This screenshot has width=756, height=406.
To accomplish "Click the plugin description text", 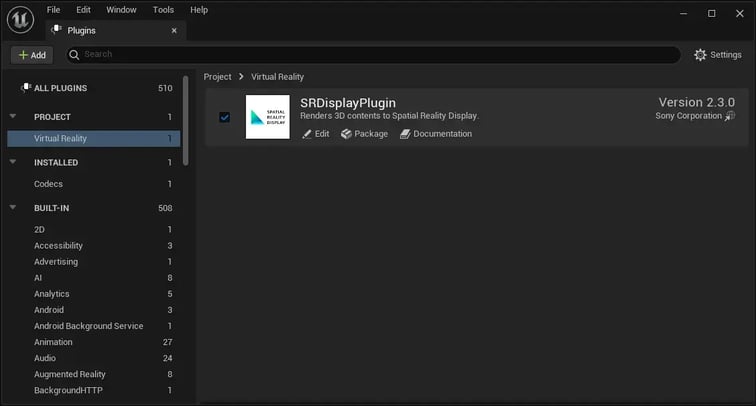I will [x=389, y=116].
